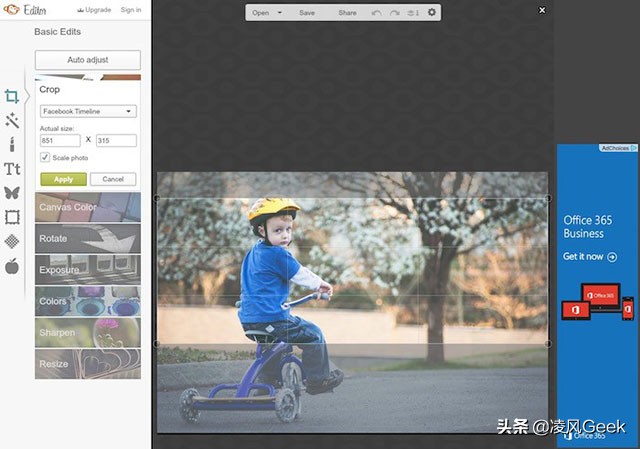Click the Auto adjust button

88,60
